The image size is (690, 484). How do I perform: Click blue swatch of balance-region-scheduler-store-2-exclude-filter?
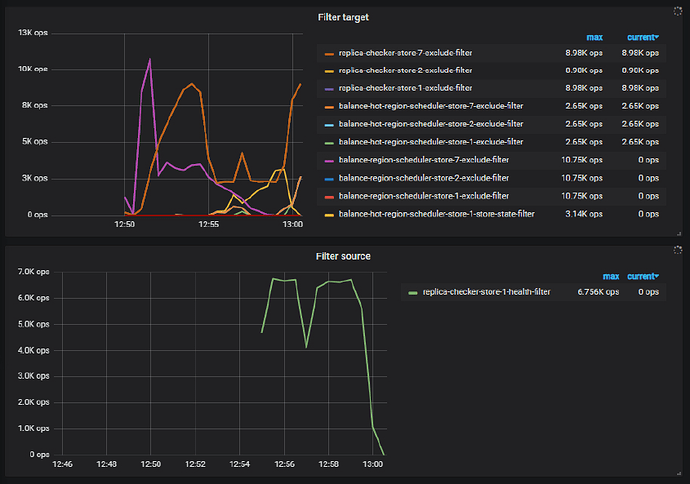(329, 178)
